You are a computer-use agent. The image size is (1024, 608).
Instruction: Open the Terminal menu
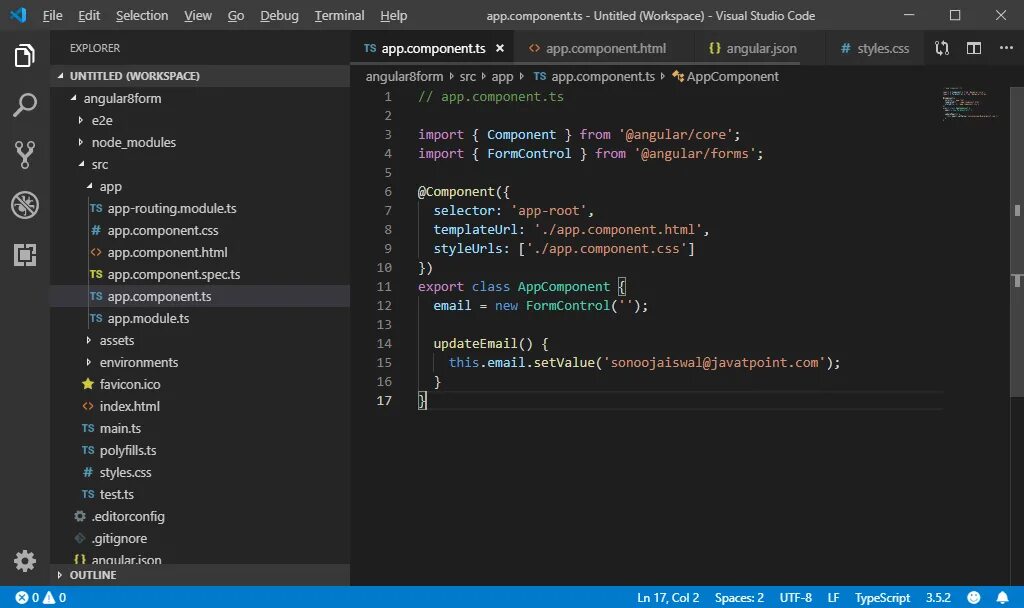click(x=338, y=15)
